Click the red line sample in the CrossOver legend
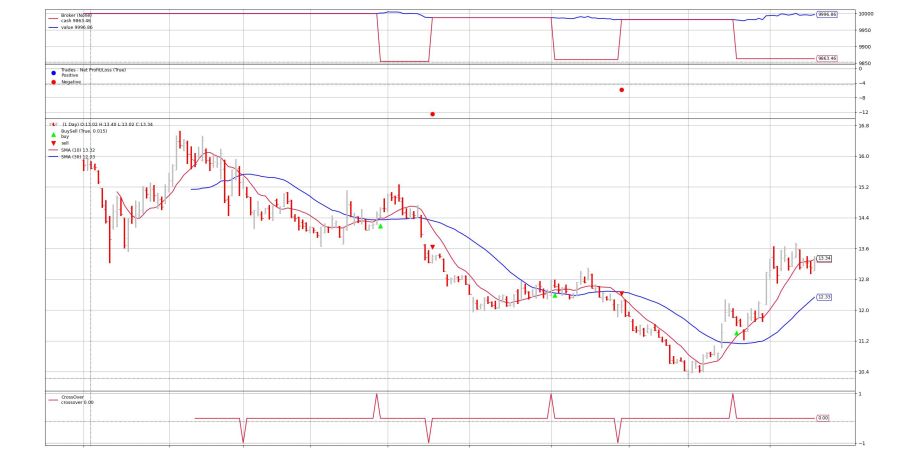900x469 pixels. click(53, 400)
